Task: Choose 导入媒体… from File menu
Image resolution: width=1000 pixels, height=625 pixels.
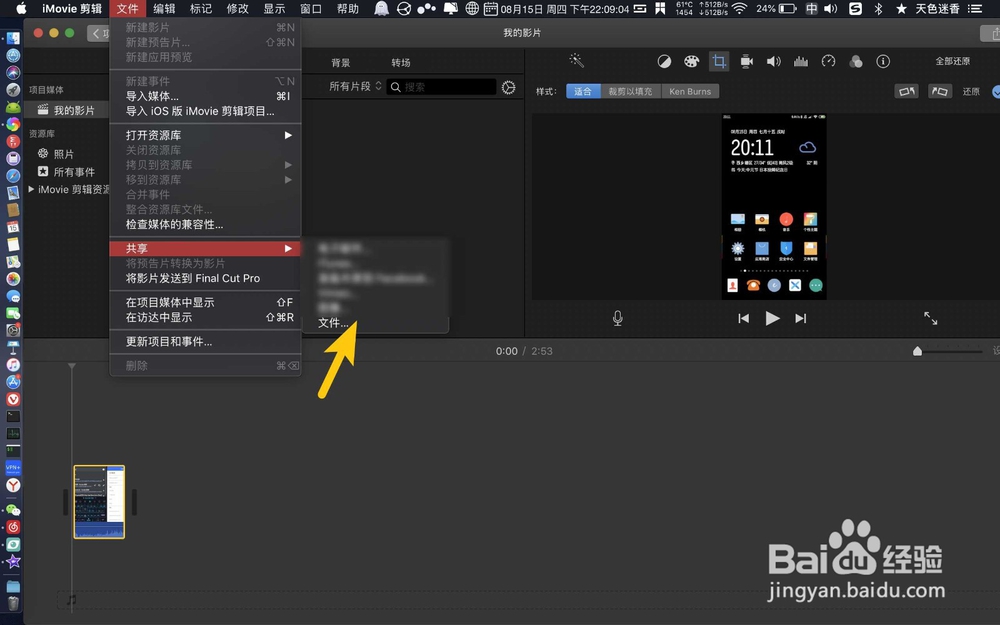Action: pos(205,96)
